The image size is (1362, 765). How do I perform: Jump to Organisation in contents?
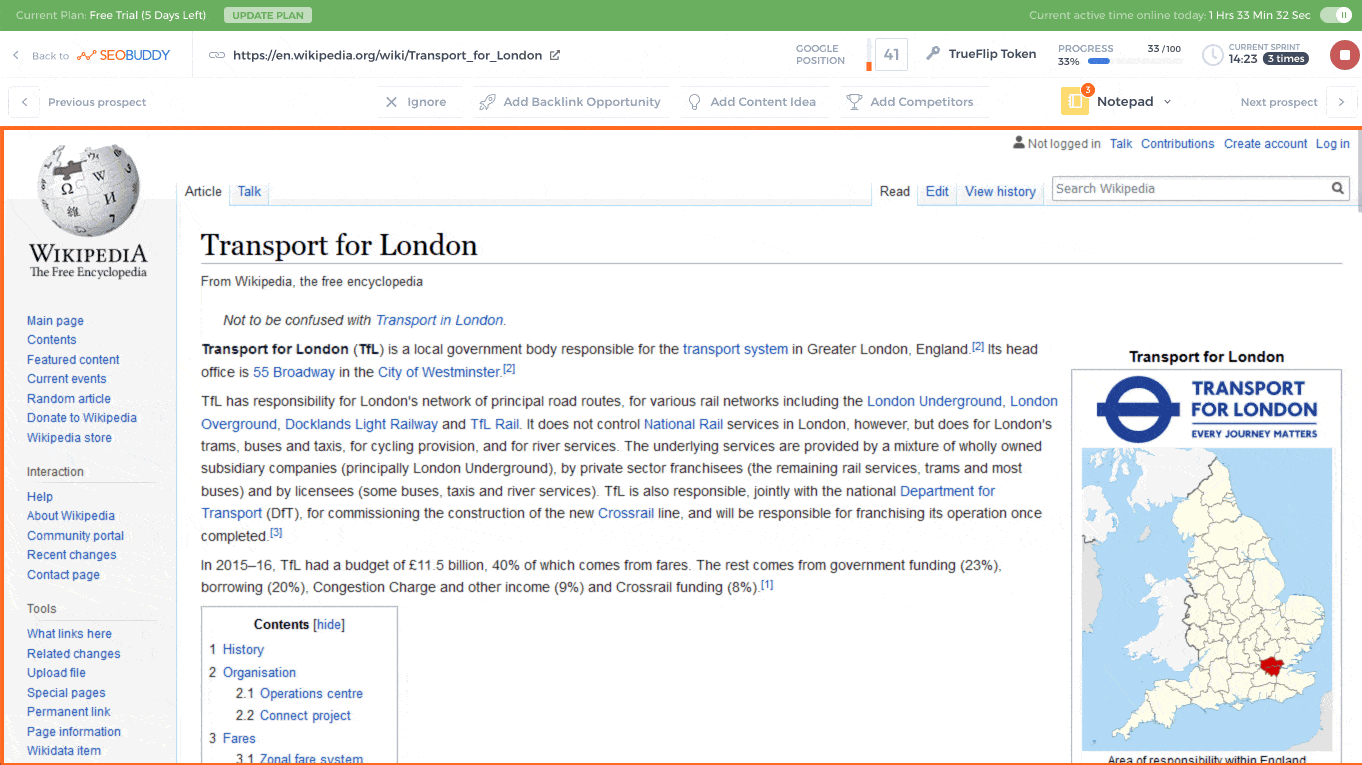[x=259, y=672]
